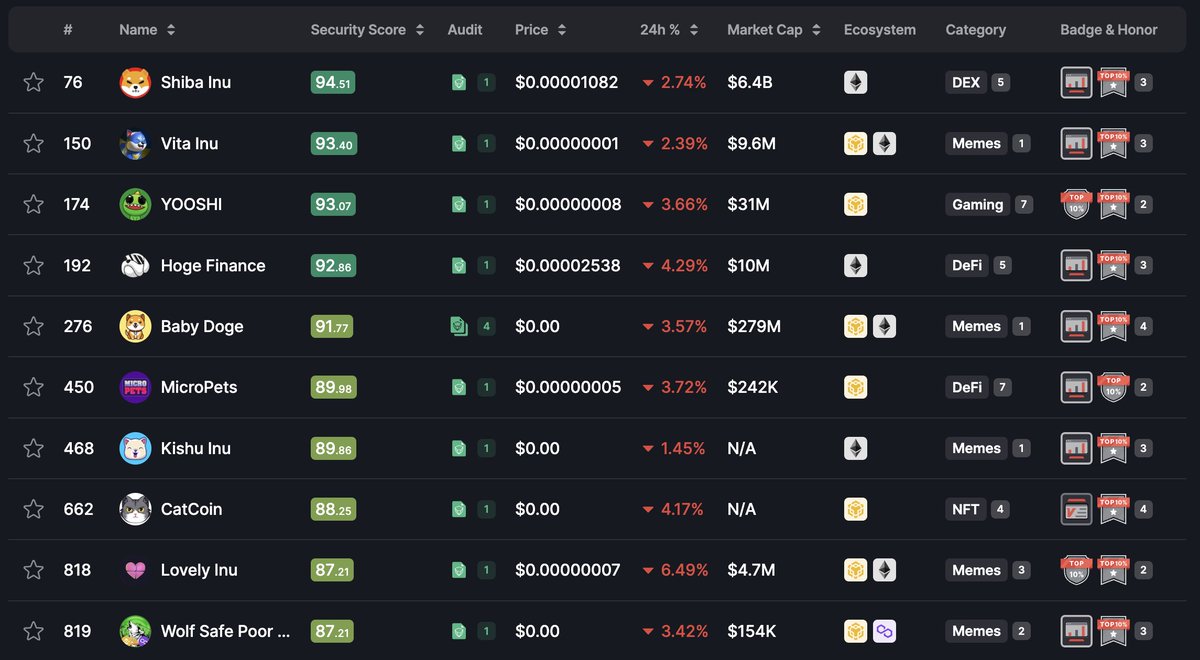This screenshot has width=1200, height=660.
Task: Open Shiba Inu's 94.51 security score
Action: click(334, 82)
